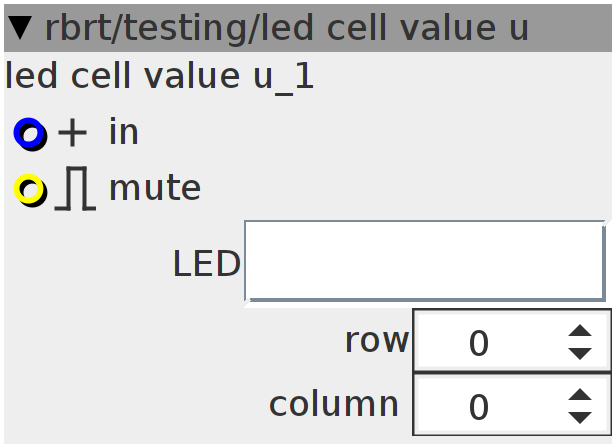This screenshot has width=616, height=448.
Task: Click the blue 'in' inlet circle
Action: (x=29, y=132)
